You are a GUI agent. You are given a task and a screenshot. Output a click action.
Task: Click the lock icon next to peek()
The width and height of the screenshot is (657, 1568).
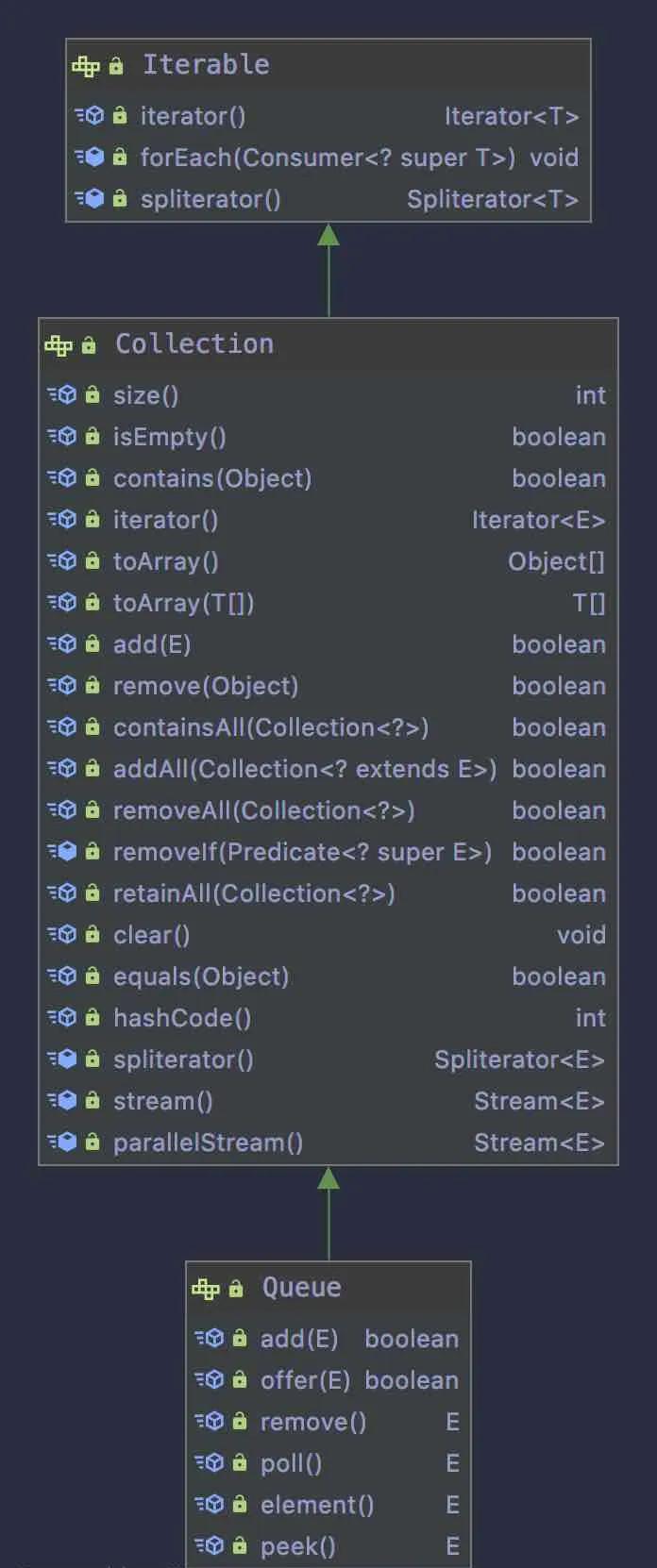(240, 1545)
